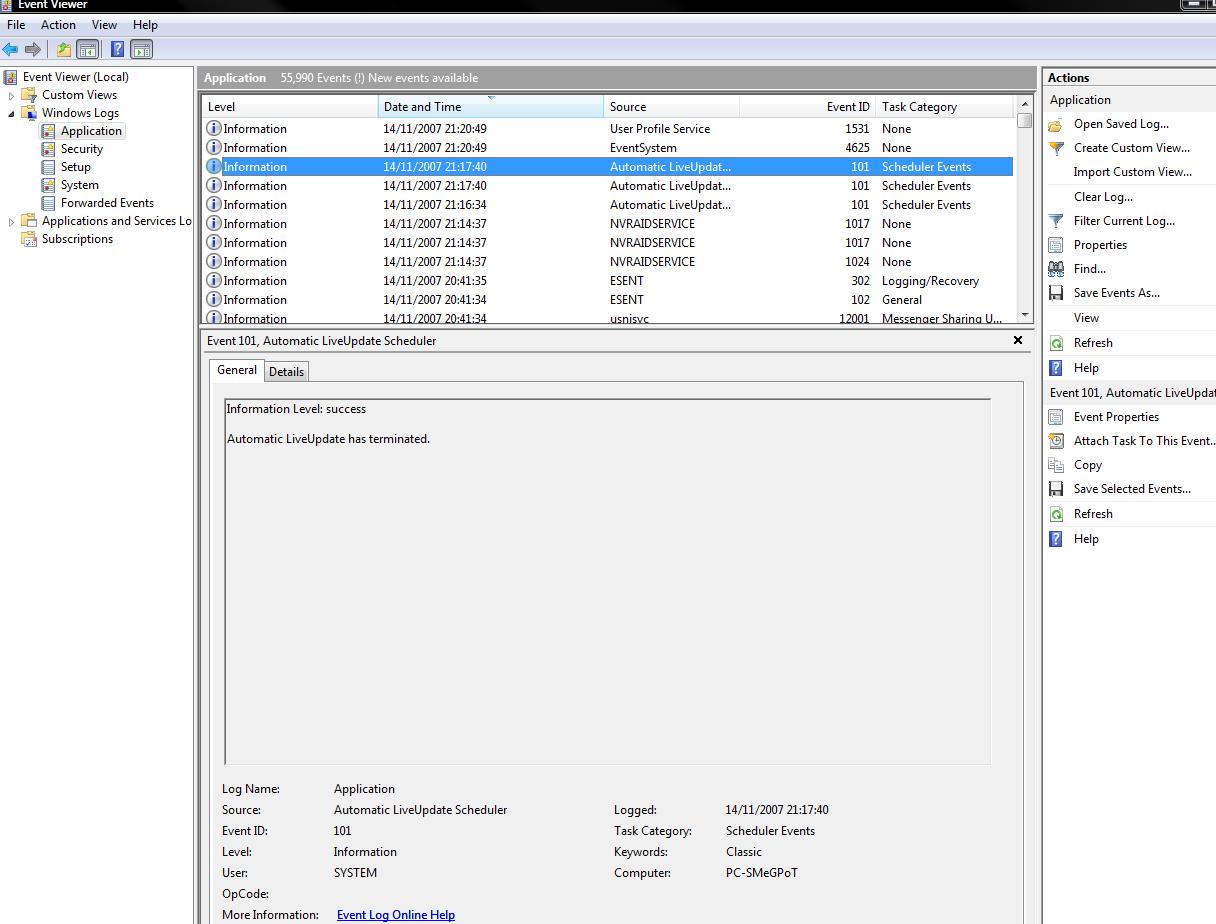Image resolution: width=1216 pixels, height=924 pixels.
Task: Collapse the Windows Logs tree node
Action: click(x=12, y=113)
